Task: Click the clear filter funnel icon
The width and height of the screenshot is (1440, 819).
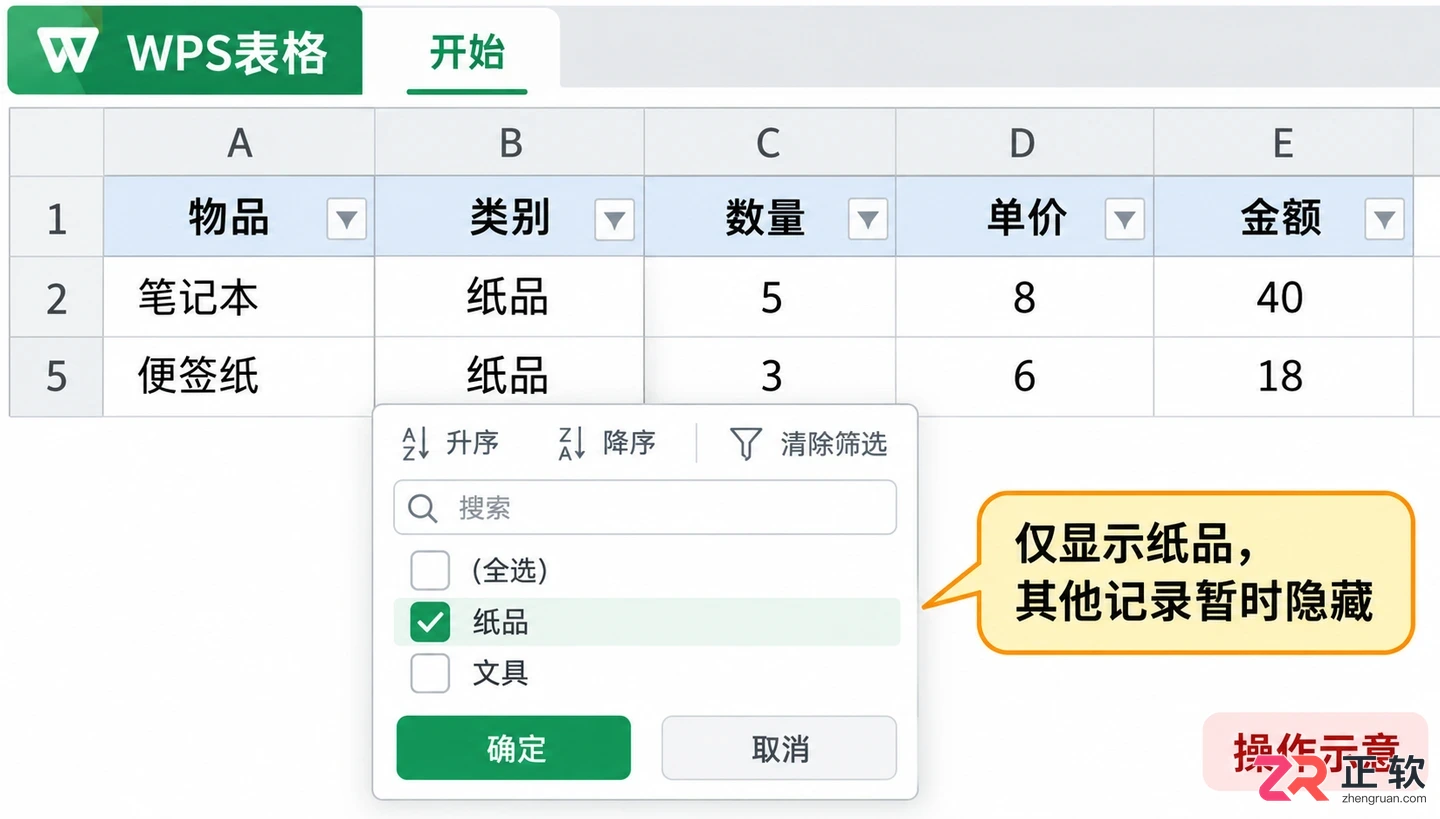Action: pyautogui.click(x=746, y=443)
